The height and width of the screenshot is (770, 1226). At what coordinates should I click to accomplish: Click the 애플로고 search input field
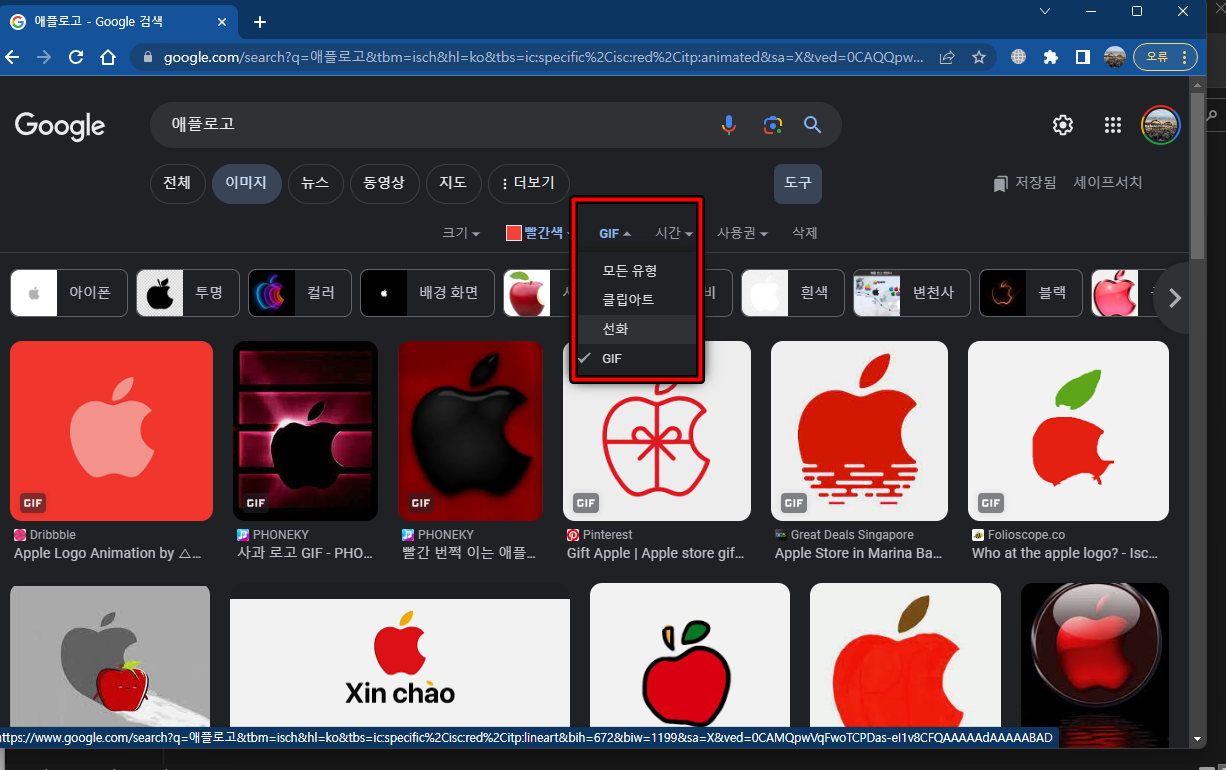pos(435,125)
